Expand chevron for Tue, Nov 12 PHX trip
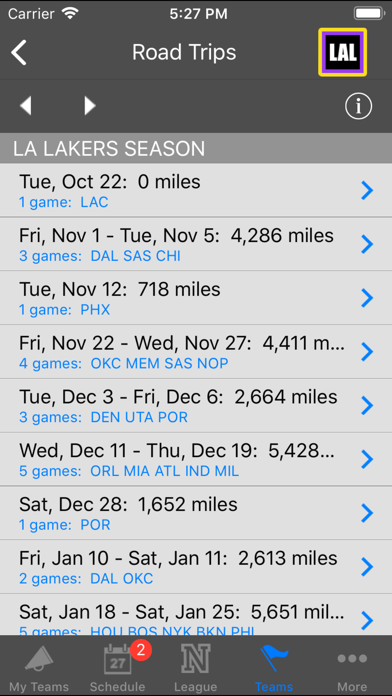 click(x=367, y=298)
